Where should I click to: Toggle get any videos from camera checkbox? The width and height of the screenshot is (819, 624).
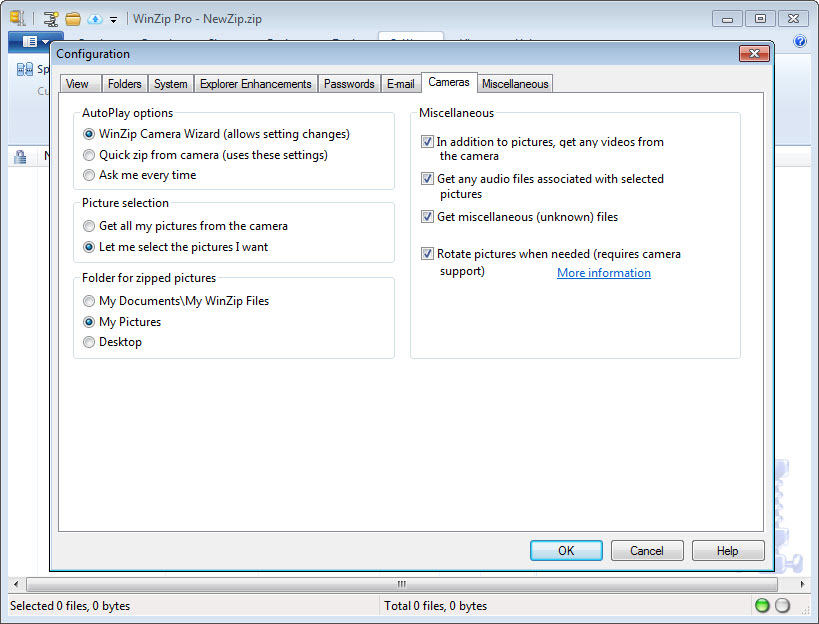(x=427, y=142)
